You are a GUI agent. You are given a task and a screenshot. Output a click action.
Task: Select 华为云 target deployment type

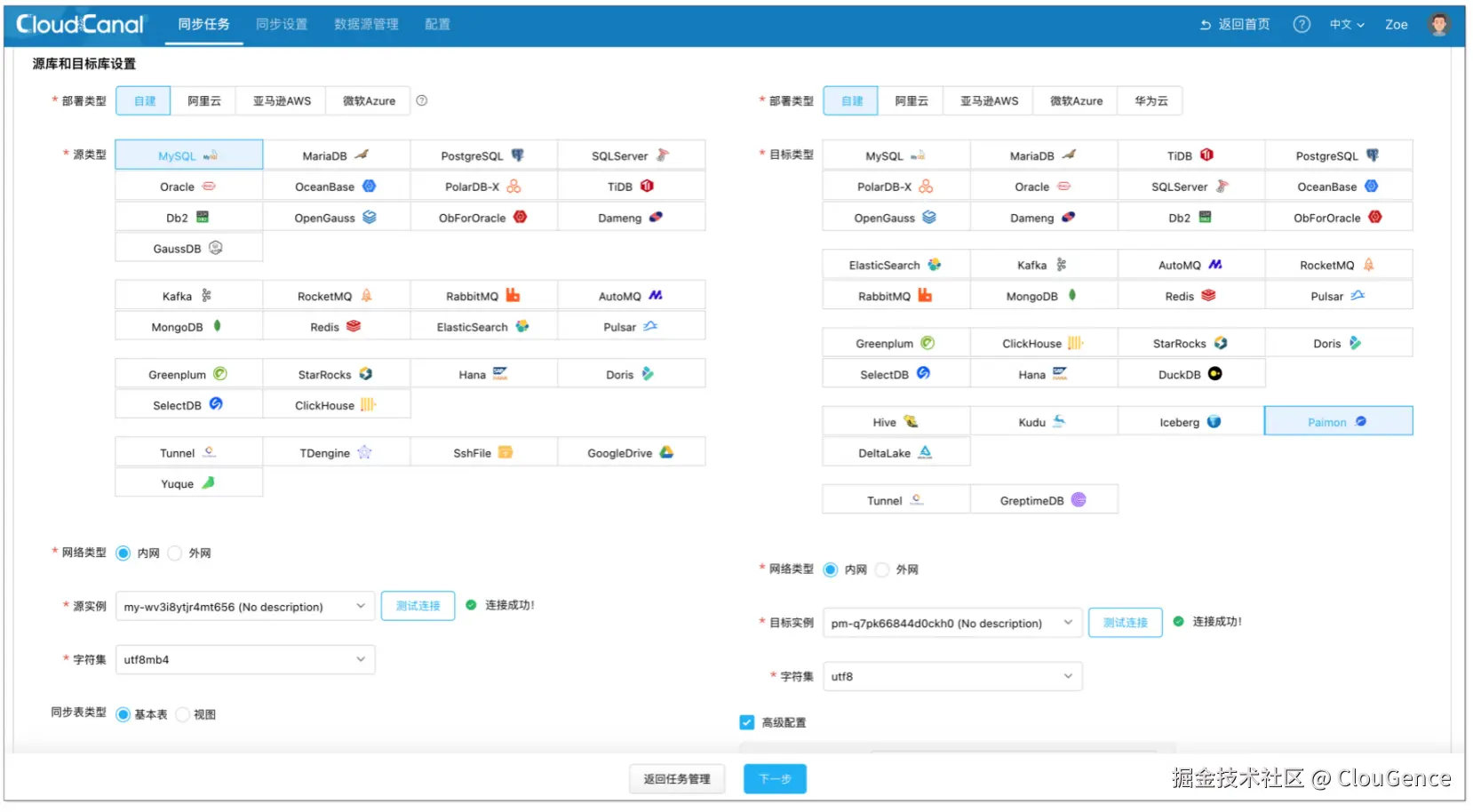click(1151, 100)
